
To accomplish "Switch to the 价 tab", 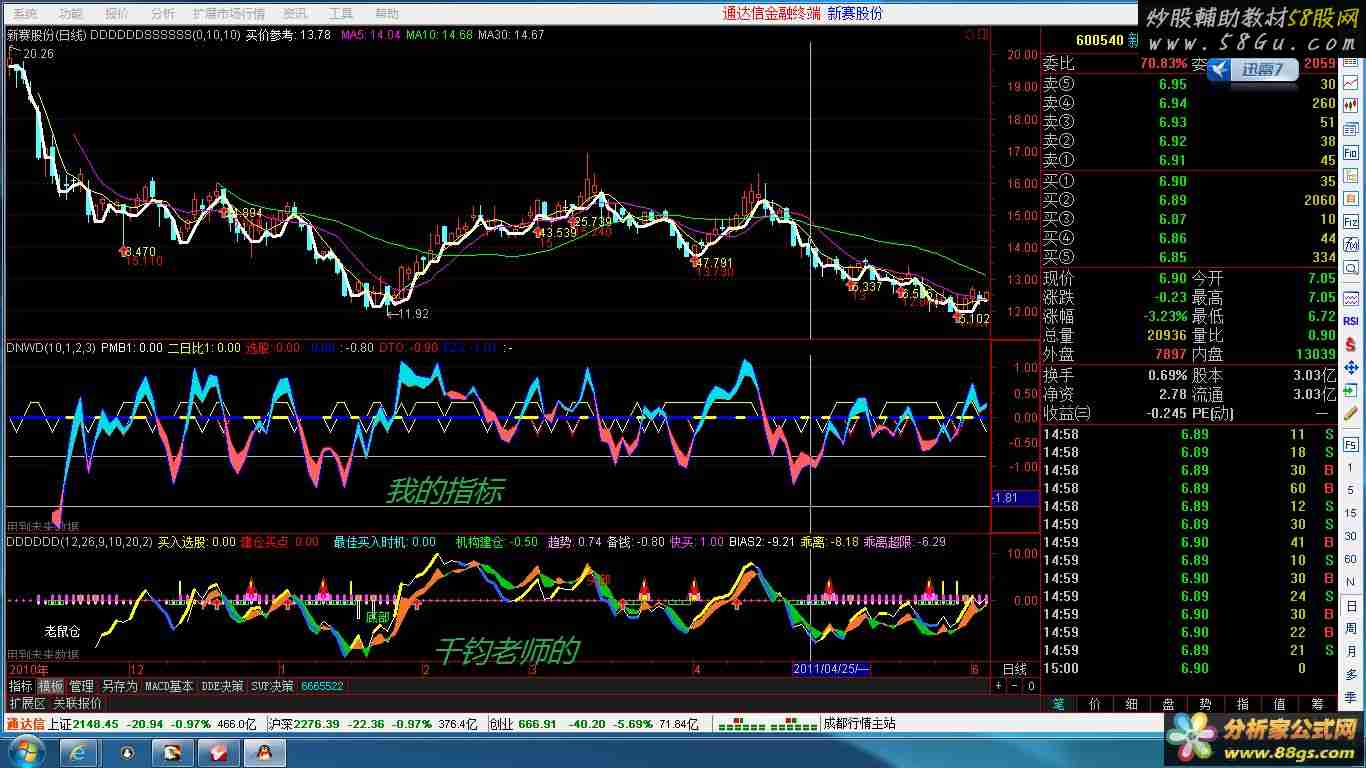I will pos(1094,705).
